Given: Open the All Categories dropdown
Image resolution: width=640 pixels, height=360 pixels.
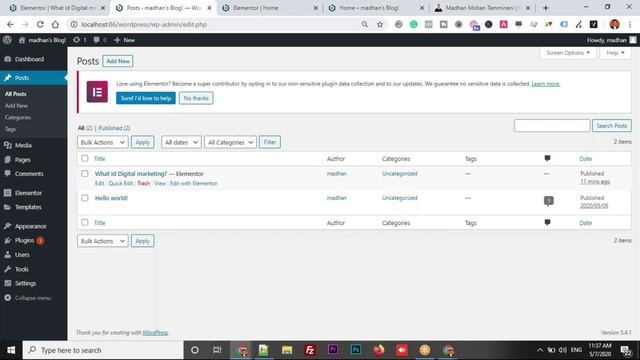Looking at the screenshot, I should point(230,142).
